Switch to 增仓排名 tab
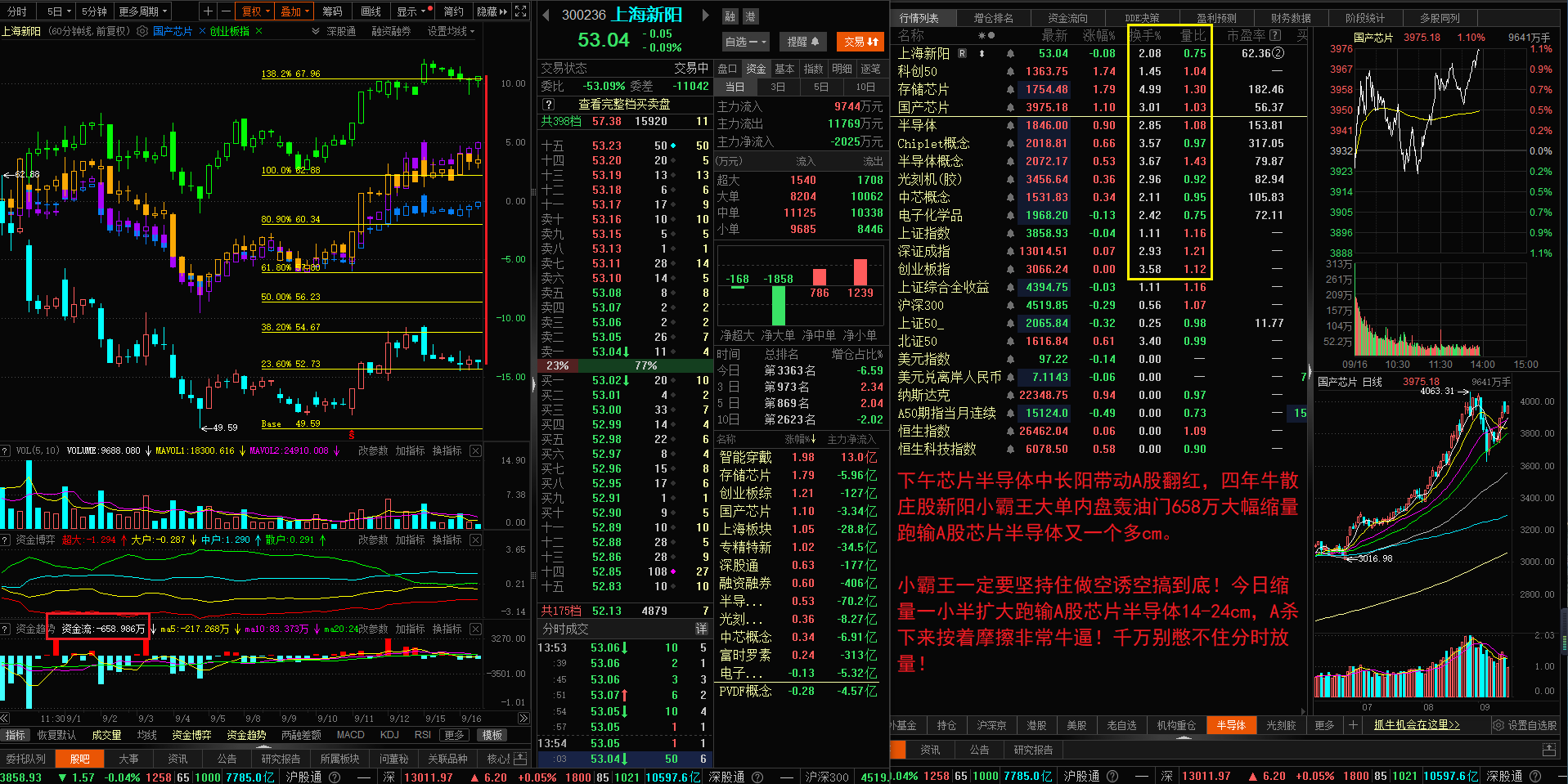 point(994,18)
